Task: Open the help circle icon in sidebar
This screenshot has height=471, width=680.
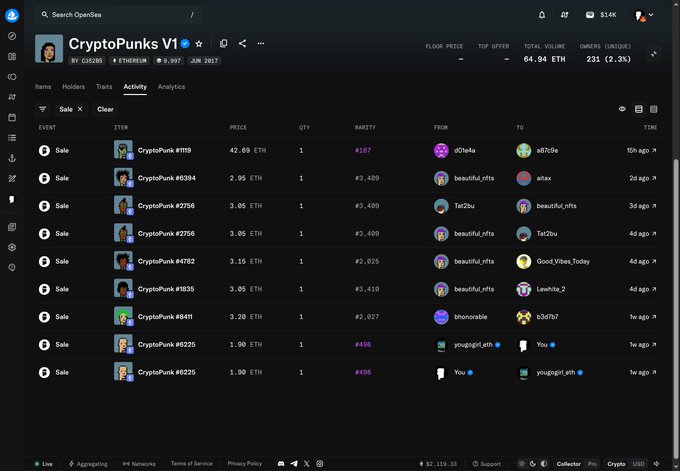Action: coord(12,268)
